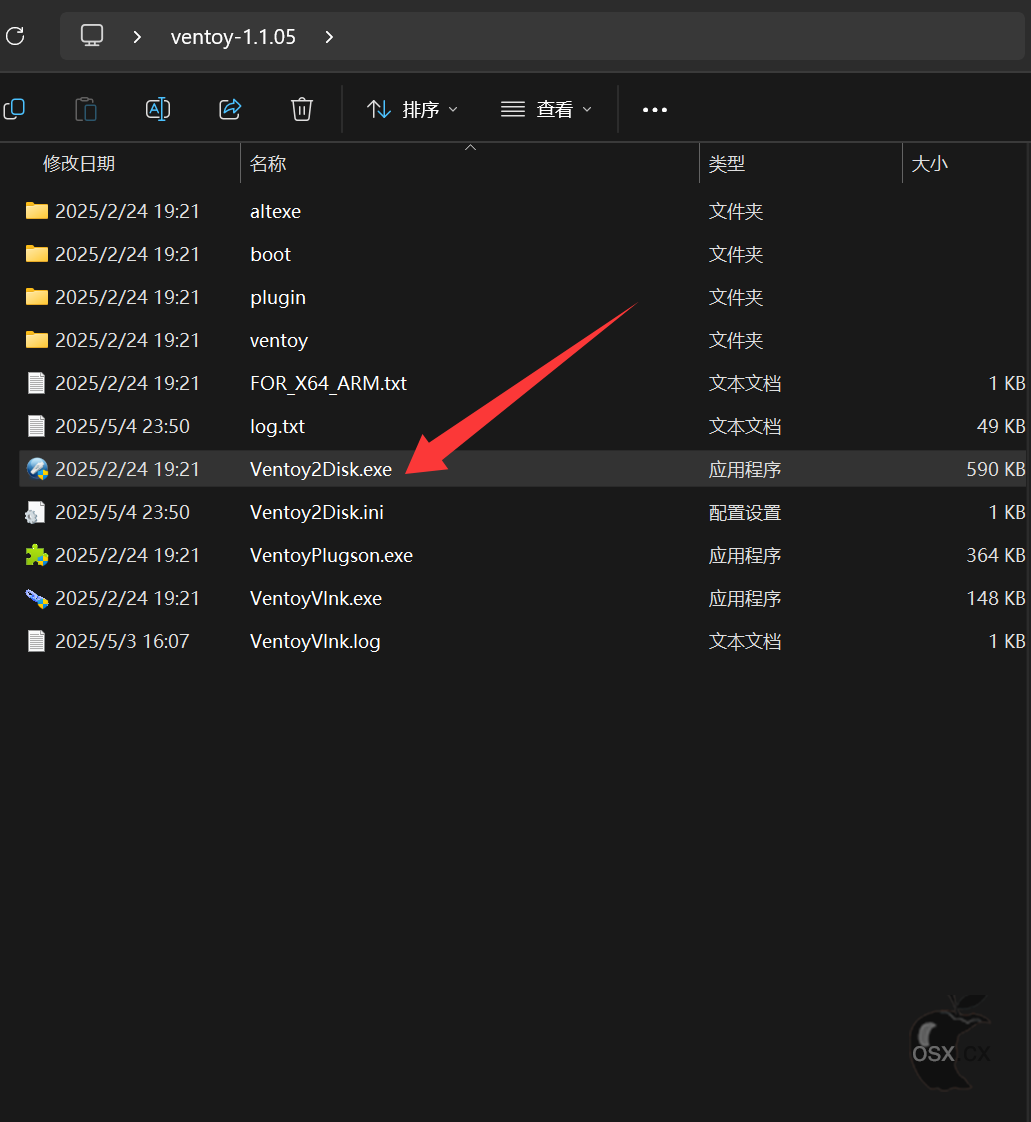
Task: Click the FOR_X64_ARM.txt file icon
Action: pyautogui.click(x=36, y=383)
